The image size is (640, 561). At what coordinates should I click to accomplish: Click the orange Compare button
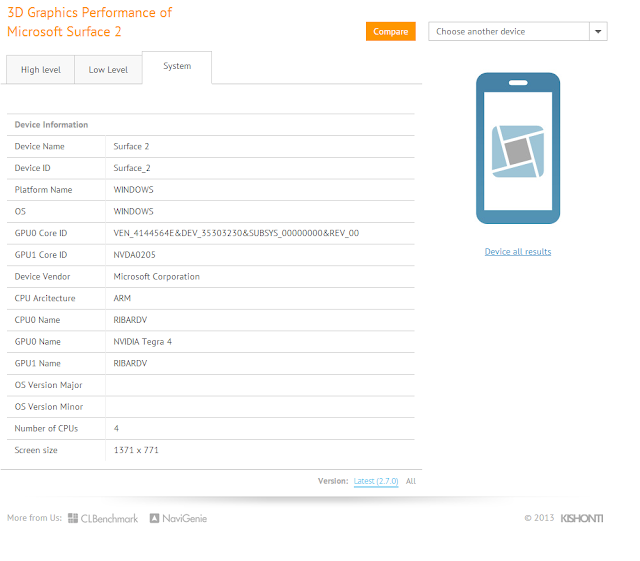click(391, 31)
